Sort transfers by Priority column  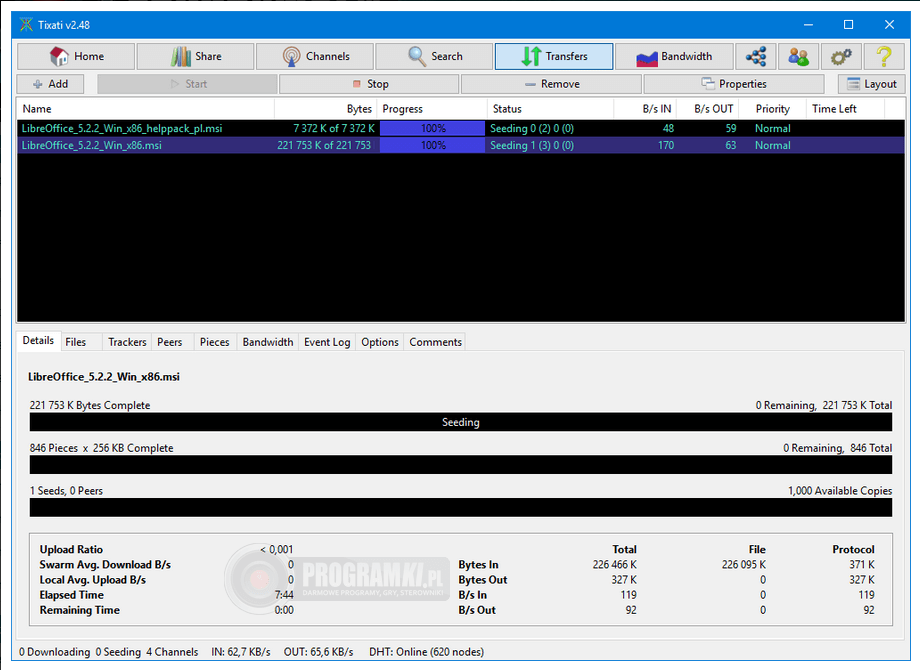pyautogui.click(x=773, y=109)
